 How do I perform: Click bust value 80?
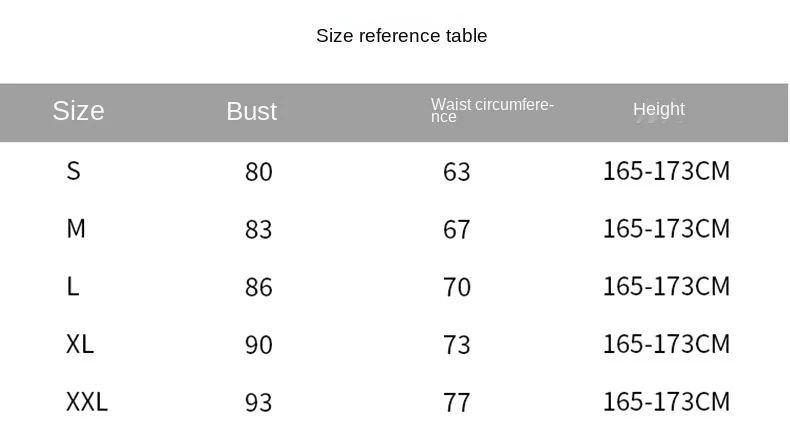258,172
